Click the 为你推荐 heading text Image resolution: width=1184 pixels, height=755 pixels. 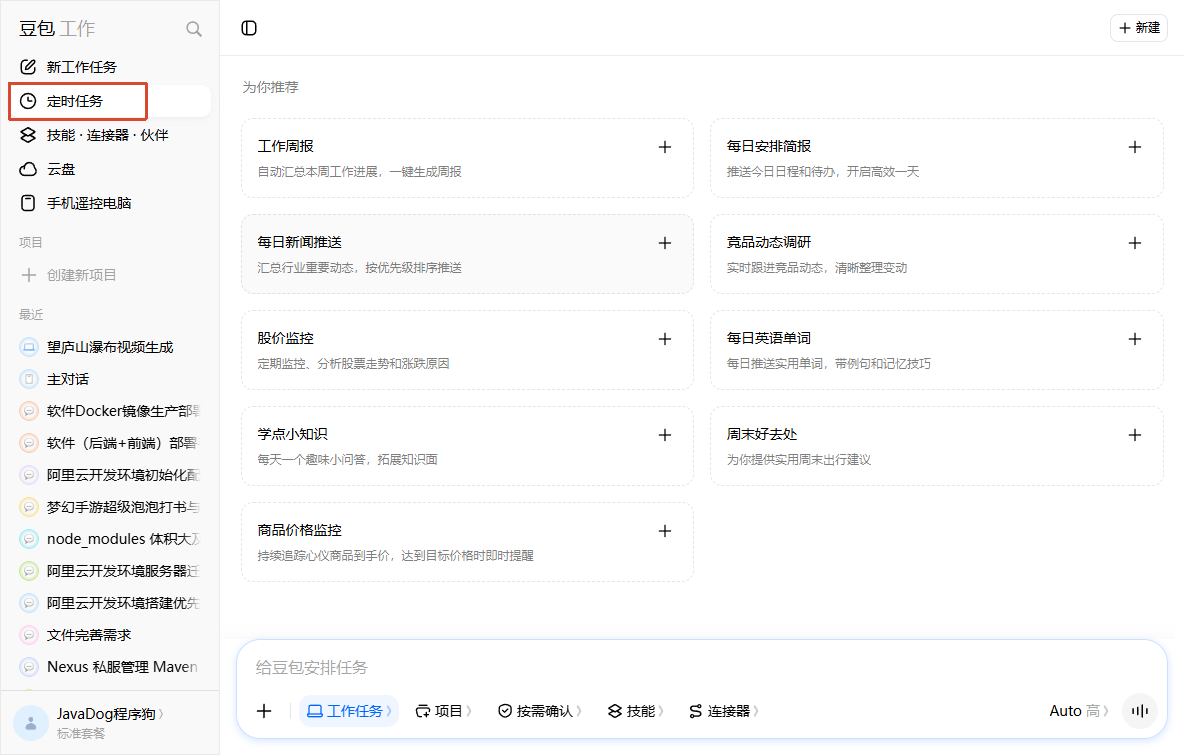click(270, 87)
